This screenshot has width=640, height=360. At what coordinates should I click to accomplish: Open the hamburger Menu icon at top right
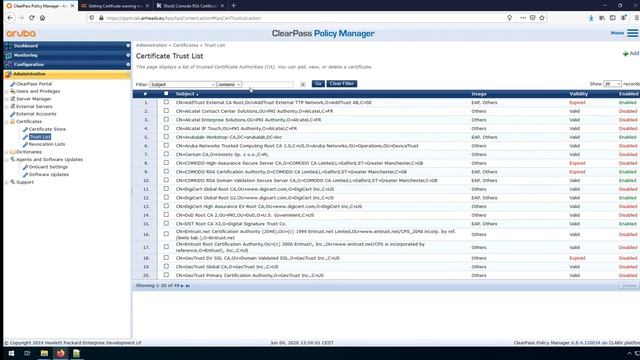click(x=632, y=33)
